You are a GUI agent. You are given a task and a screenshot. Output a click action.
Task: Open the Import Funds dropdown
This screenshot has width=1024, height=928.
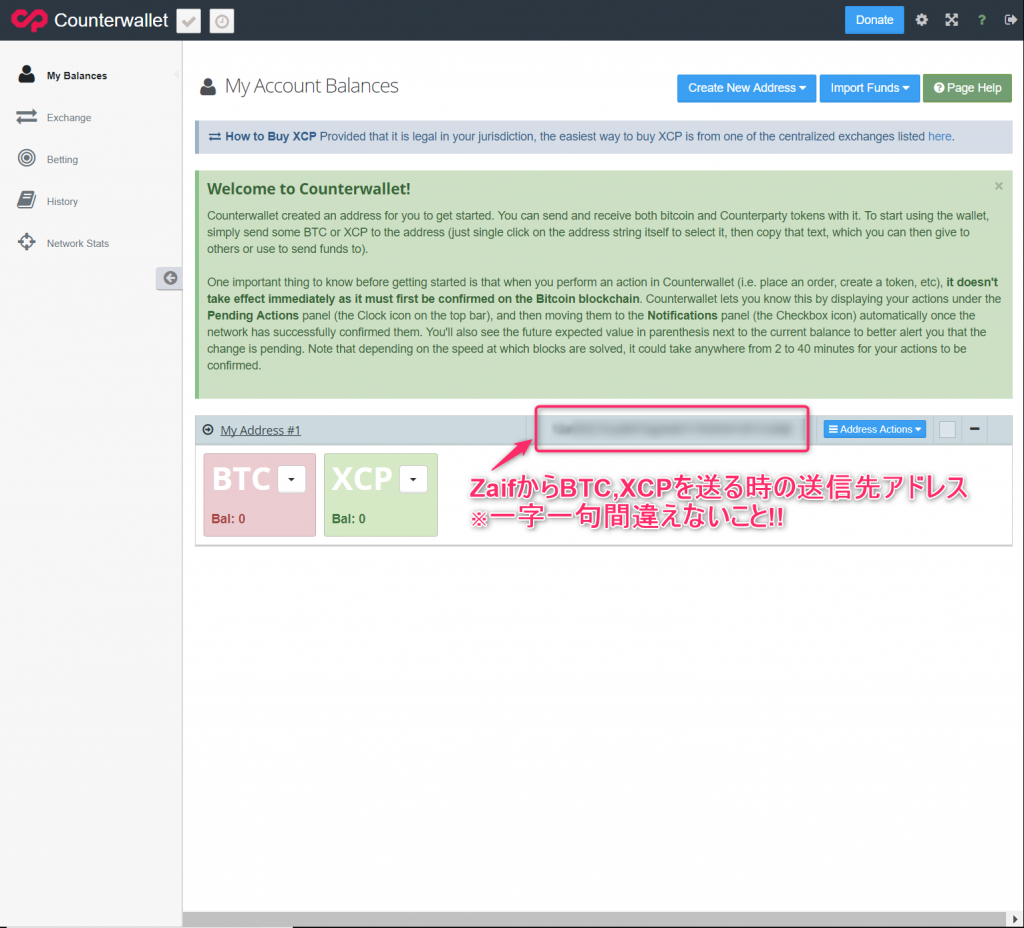pyautogui.click(x=869, y=88)
